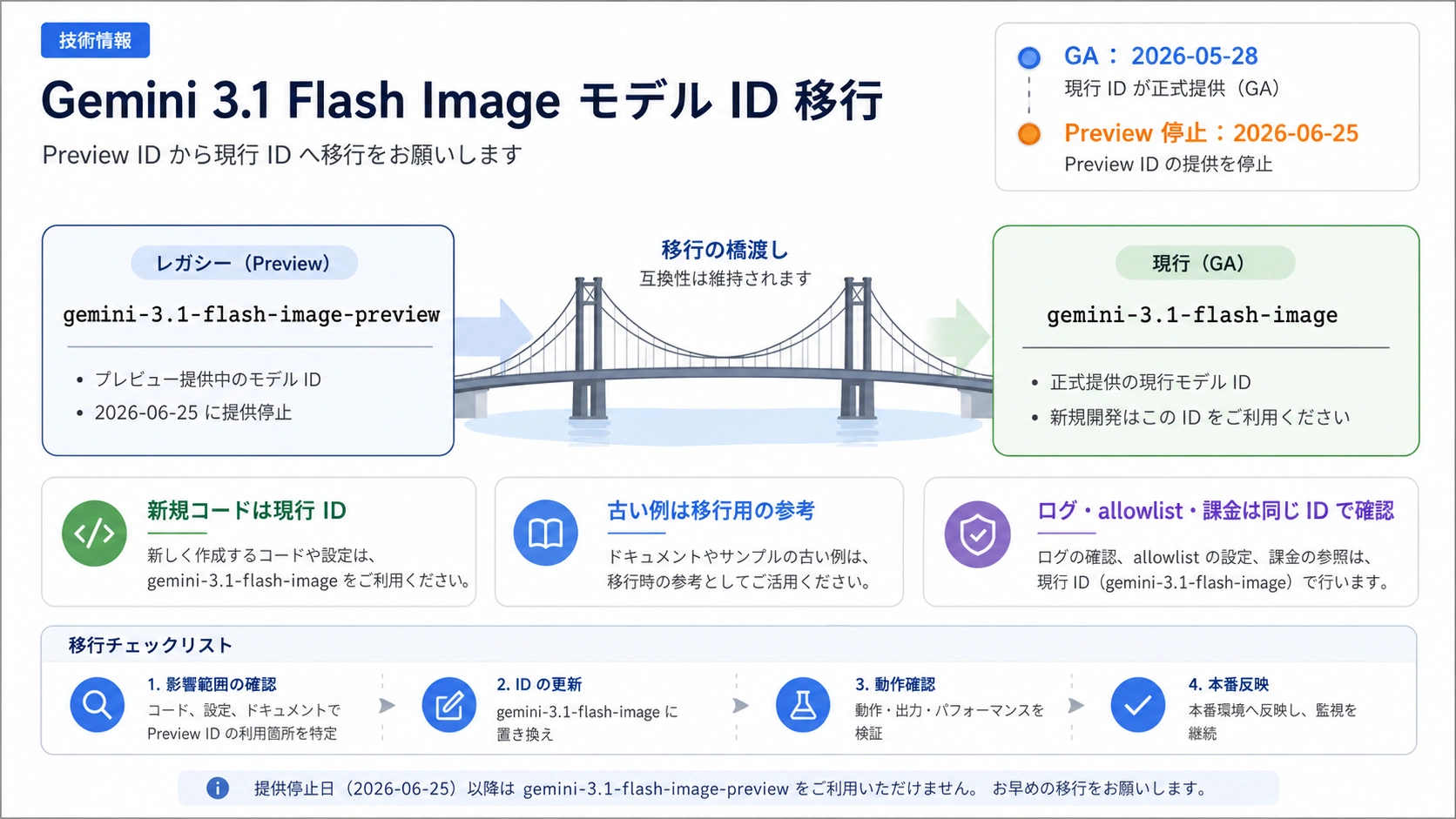
Task: Click 新しく作成するコードや設定は description text
Action: [x=309, y=567]
